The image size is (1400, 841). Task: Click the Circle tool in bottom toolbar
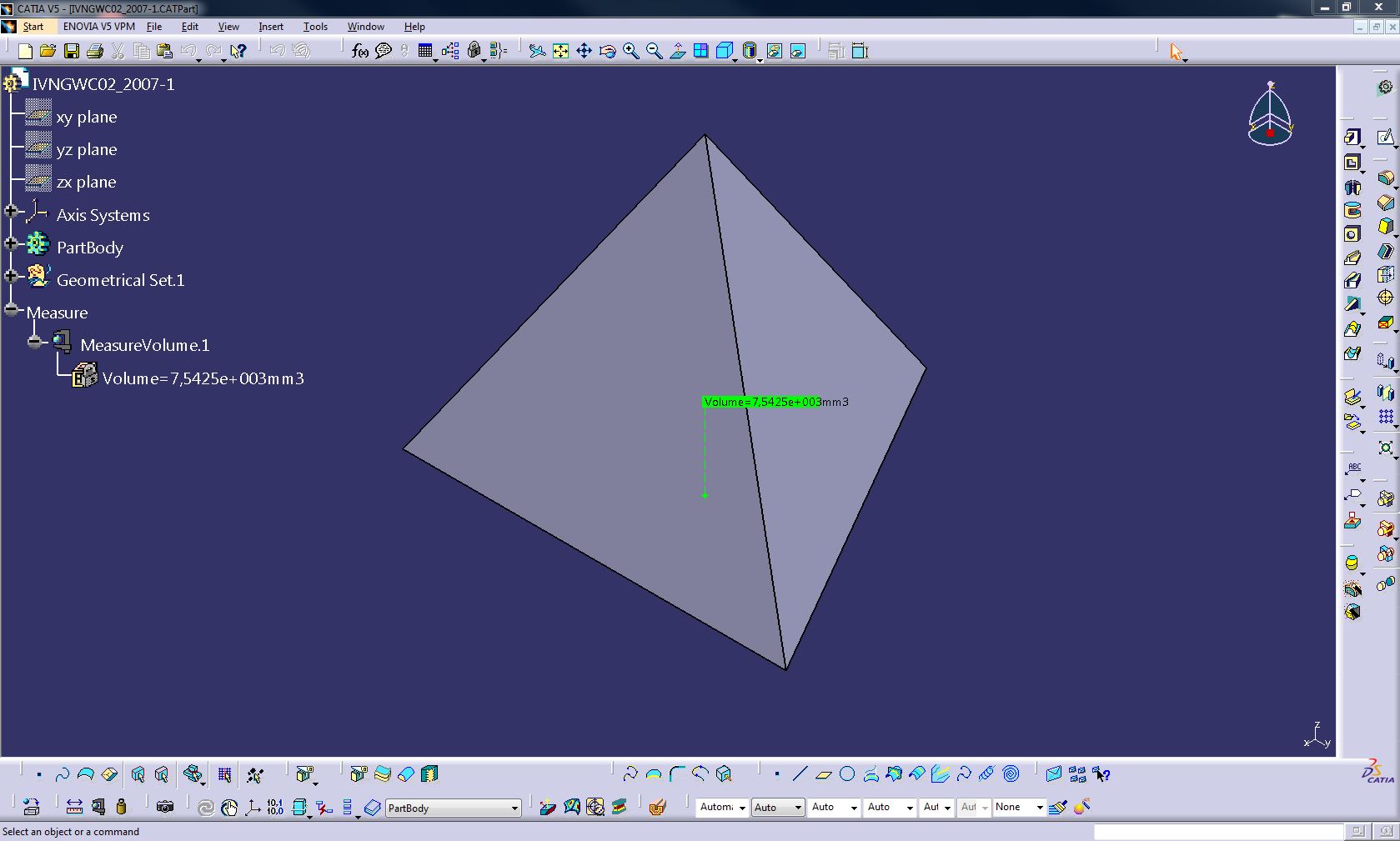847,774
